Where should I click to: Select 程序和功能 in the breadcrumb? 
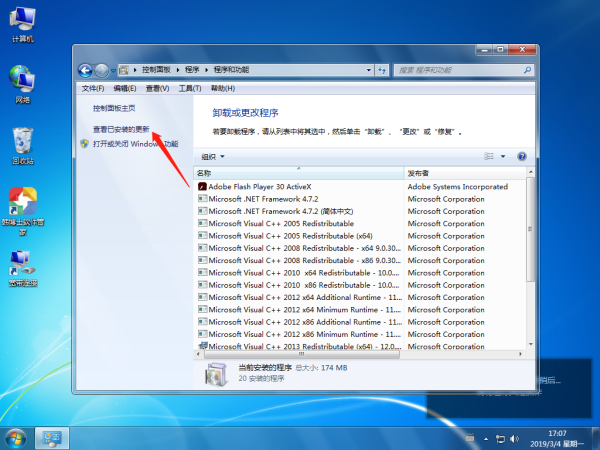(231, 70)
